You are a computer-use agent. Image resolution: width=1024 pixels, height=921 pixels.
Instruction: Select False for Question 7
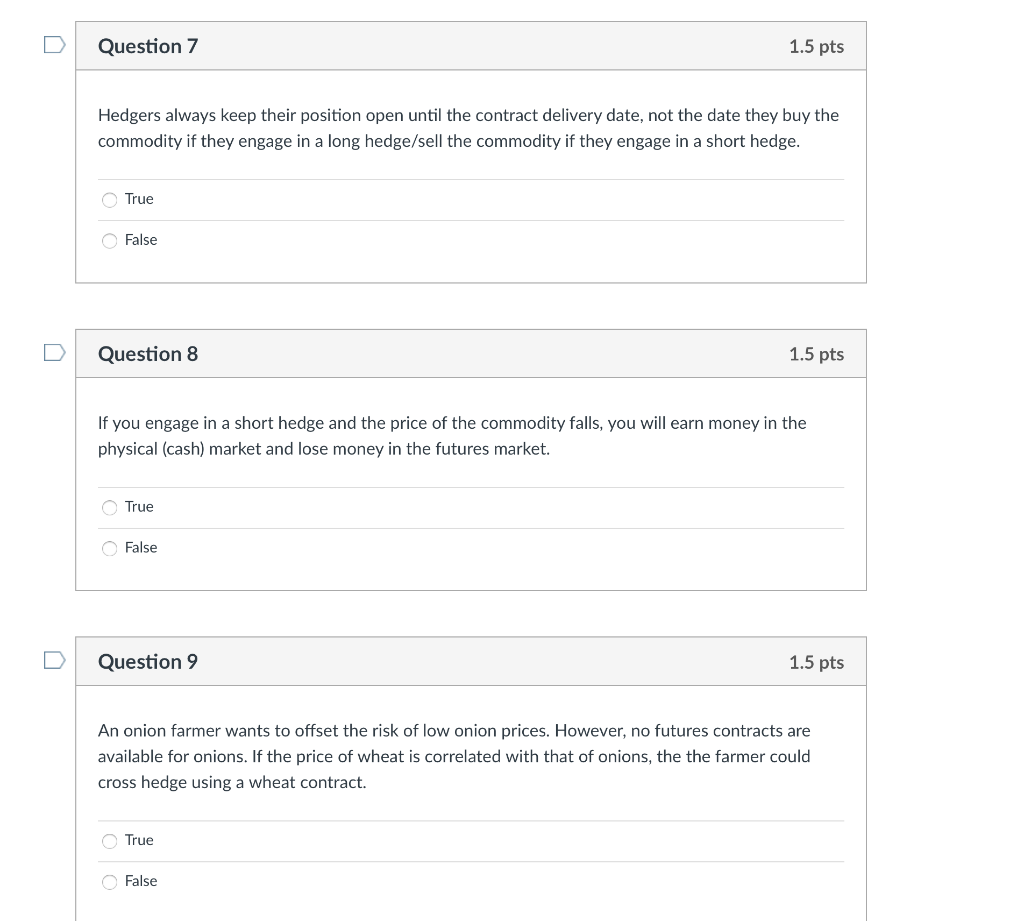tap(109, 240)
